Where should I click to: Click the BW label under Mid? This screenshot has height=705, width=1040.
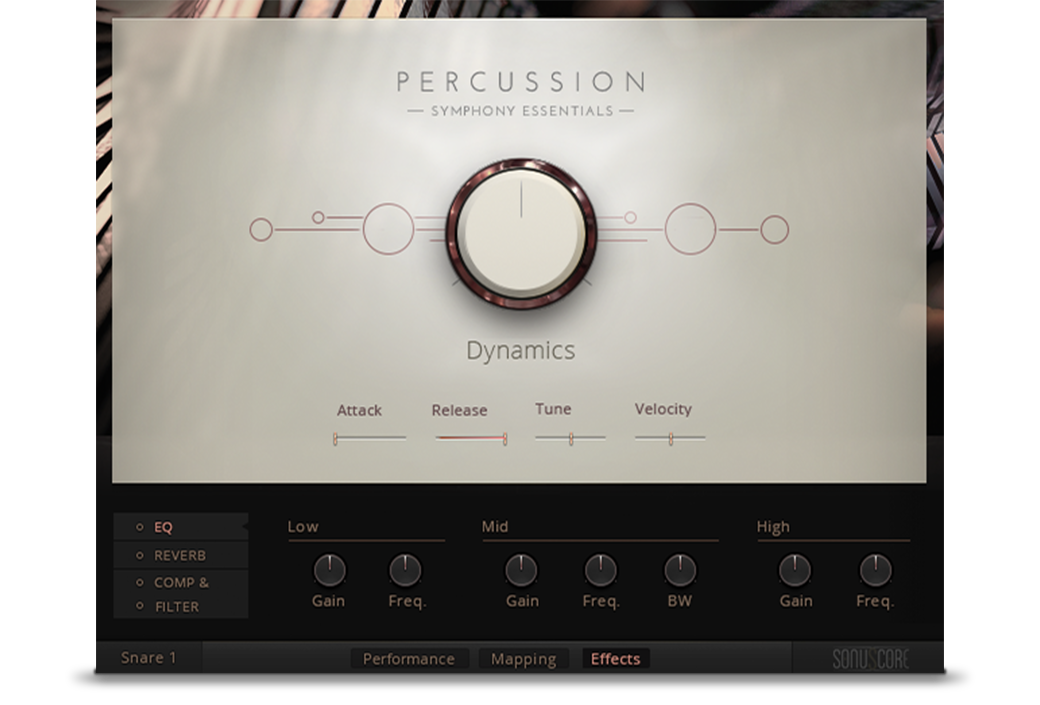coord(680,601)
